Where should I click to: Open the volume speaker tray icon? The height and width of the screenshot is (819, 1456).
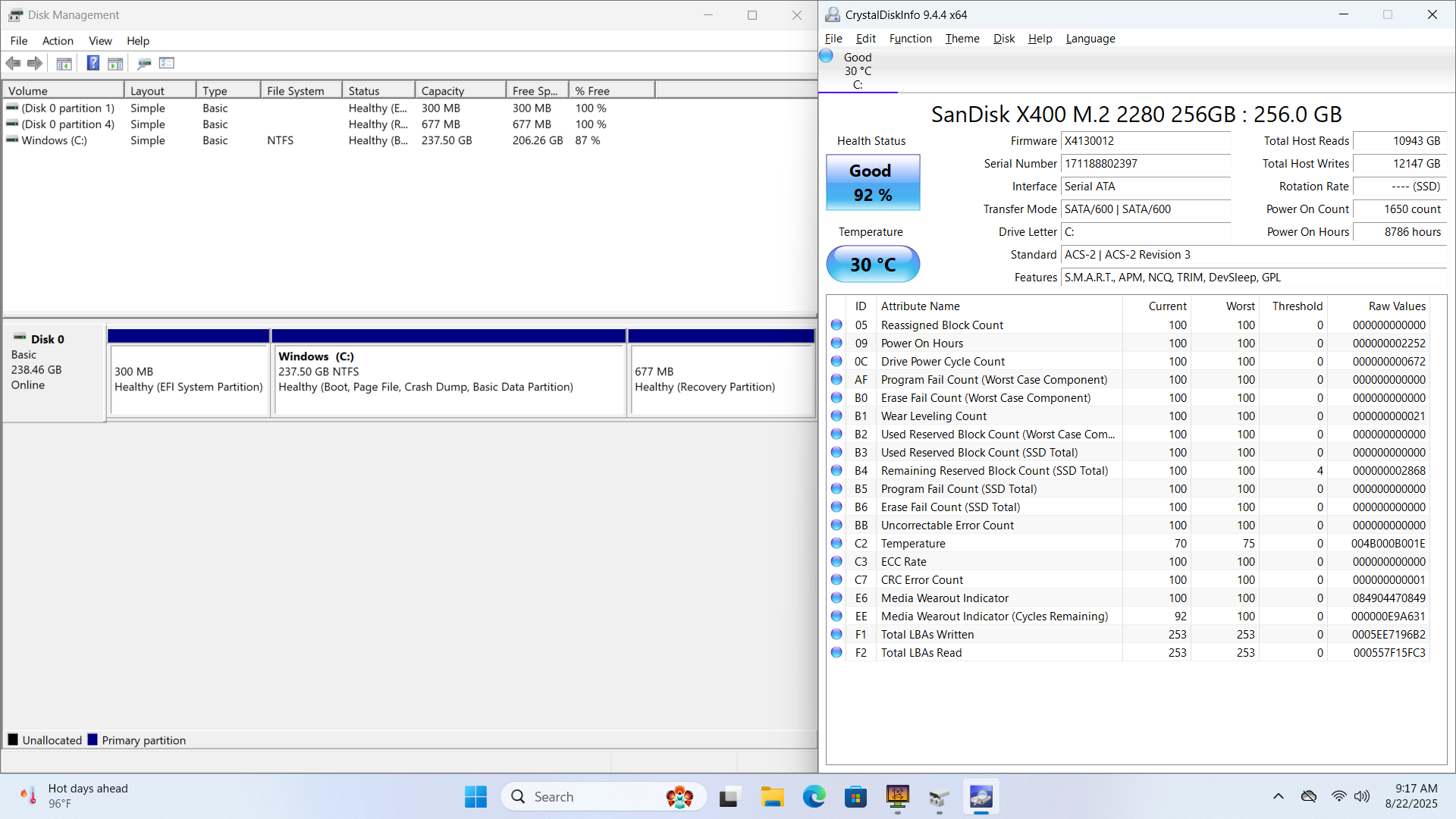[x=1362, y=796]
